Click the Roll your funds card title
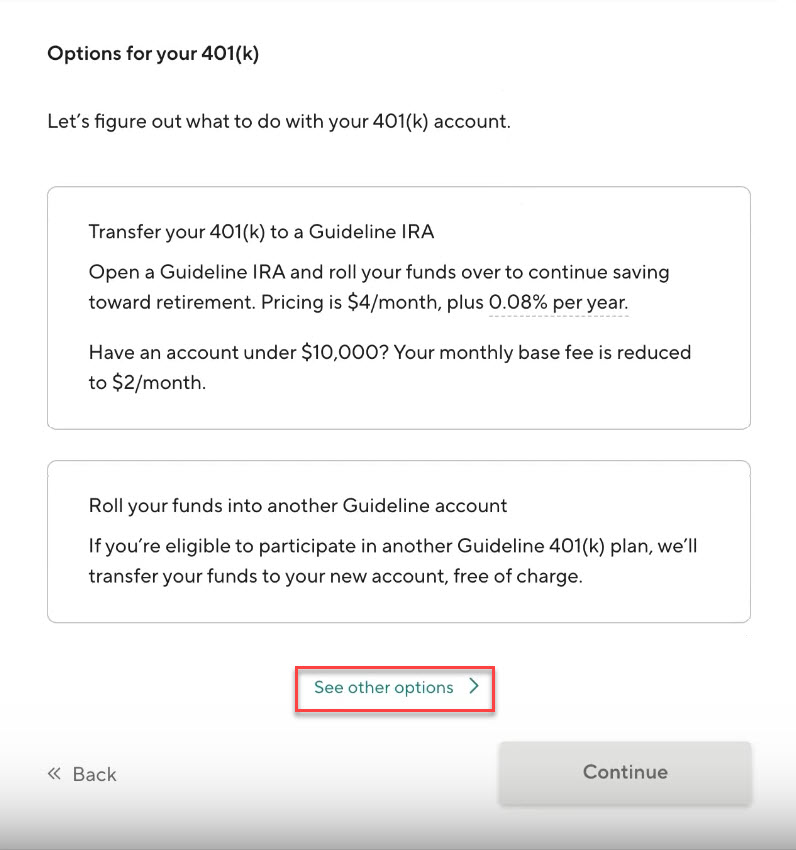 [298, 506]
